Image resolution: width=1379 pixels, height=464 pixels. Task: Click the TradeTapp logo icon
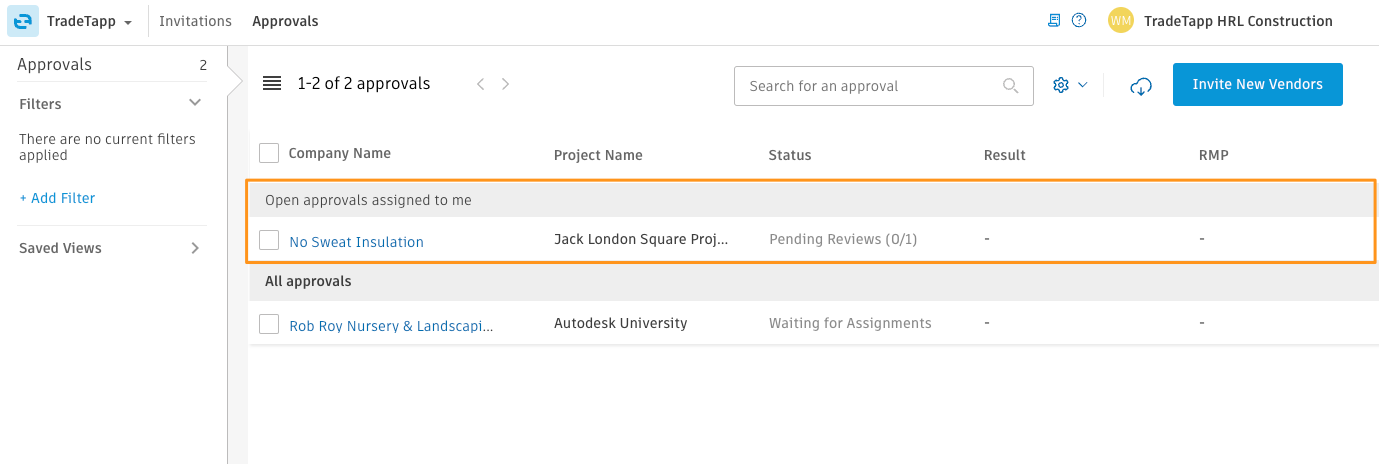click(23, 21)
